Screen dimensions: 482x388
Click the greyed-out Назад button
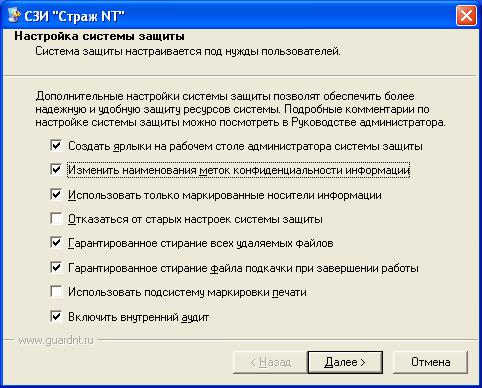270,362
